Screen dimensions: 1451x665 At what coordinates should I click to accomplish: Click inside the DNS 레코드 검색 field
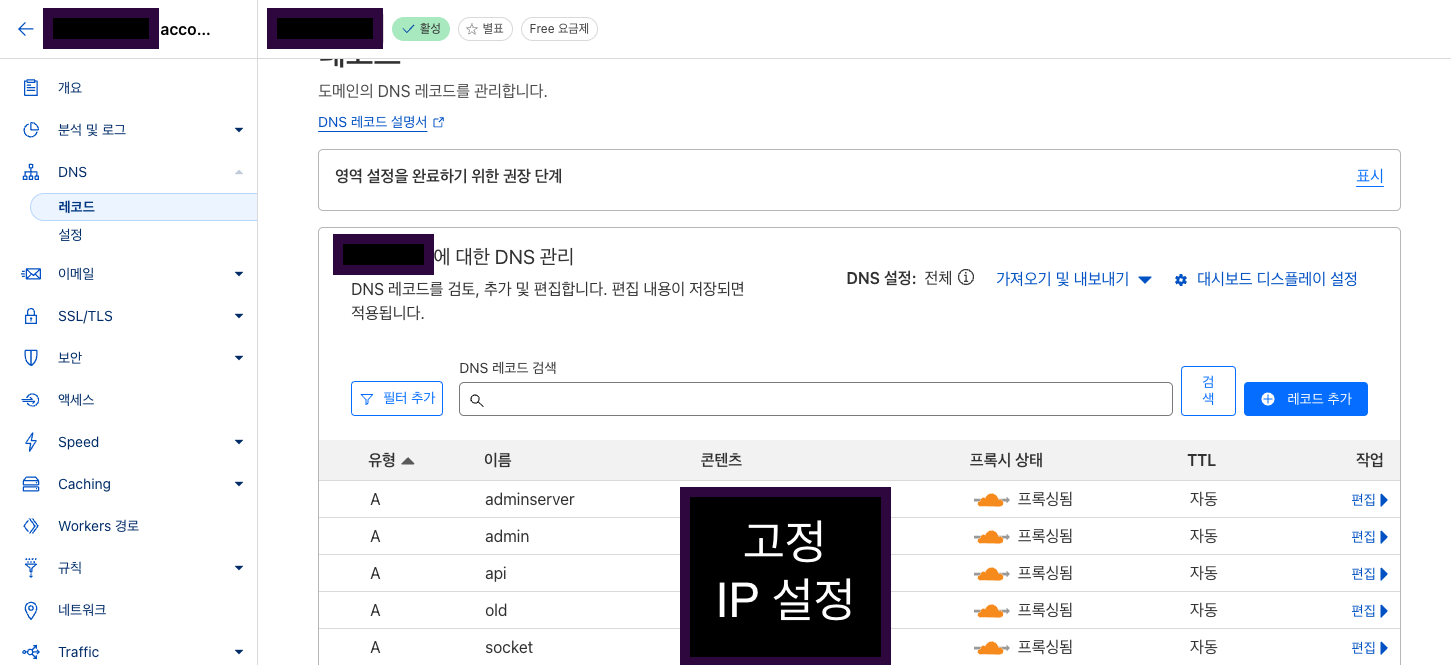tap(815, 398)
